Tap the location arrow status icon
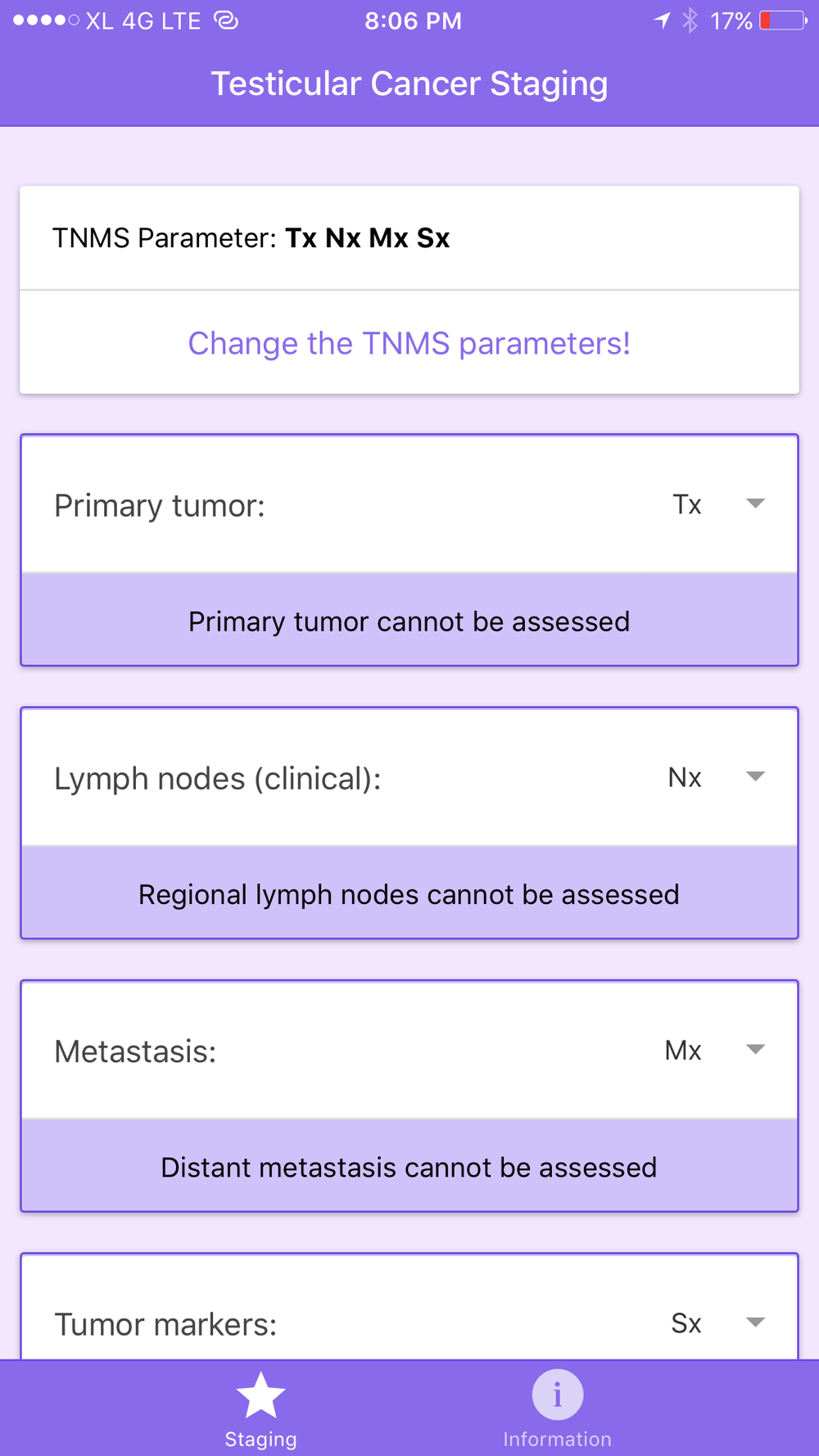Screen dimensions: 819x1456 pyautogui.click(x=662, y=20)
